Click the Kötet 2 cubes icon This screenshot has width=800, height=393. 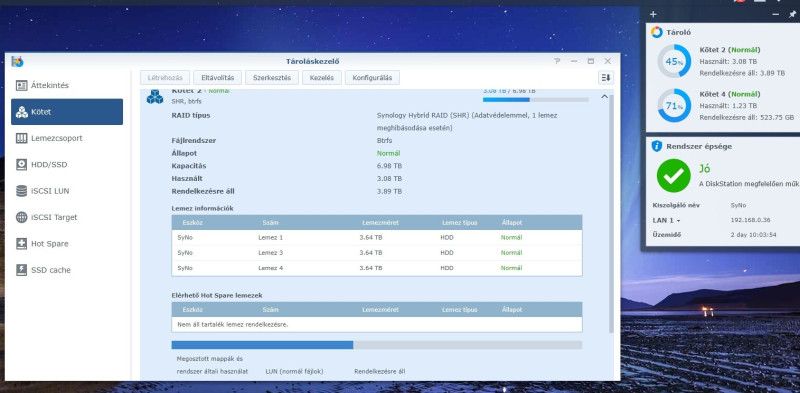[155, 96]
